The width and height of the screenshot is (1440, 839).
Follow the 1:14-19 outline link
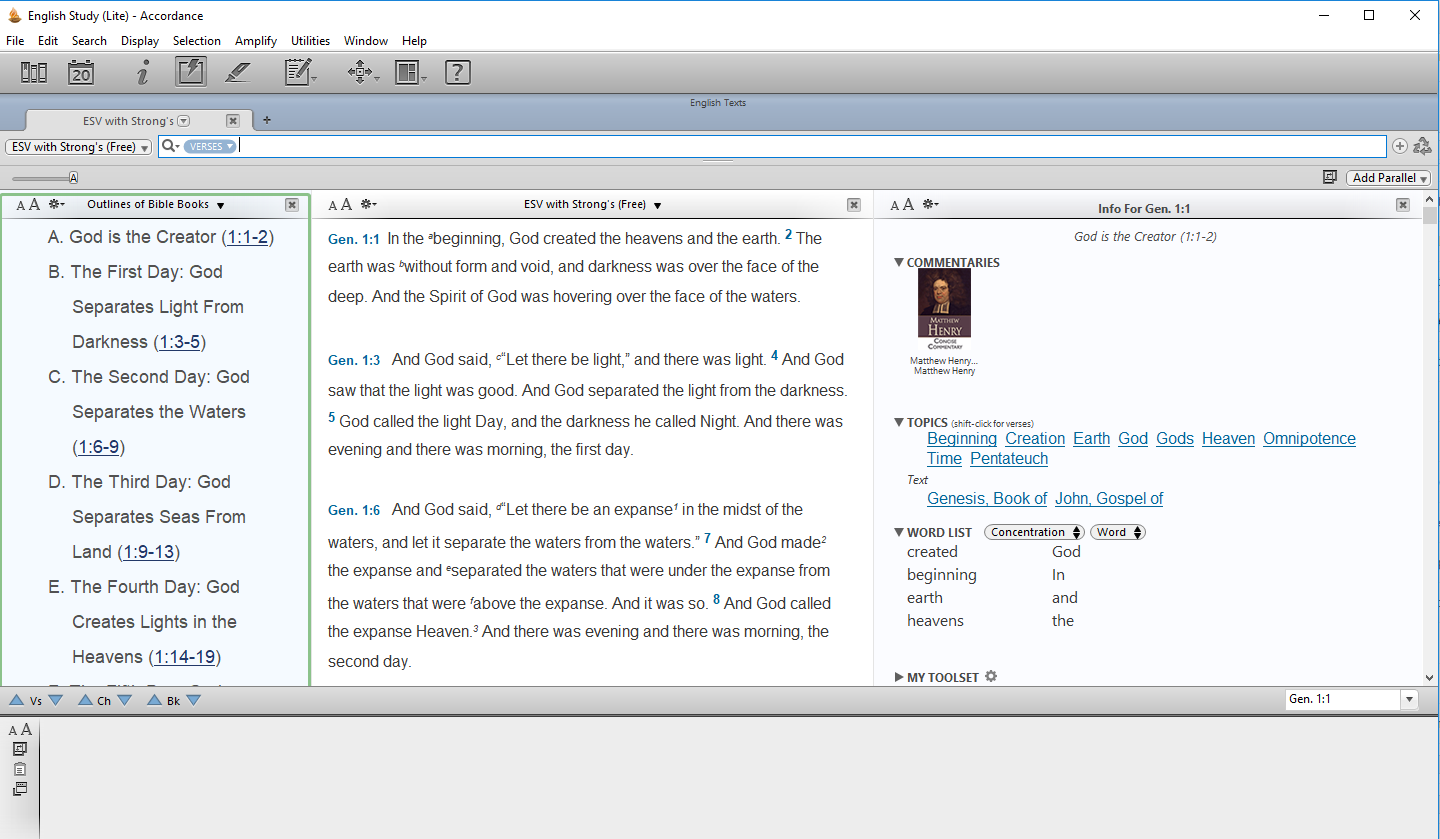click(x=184, y=657)
